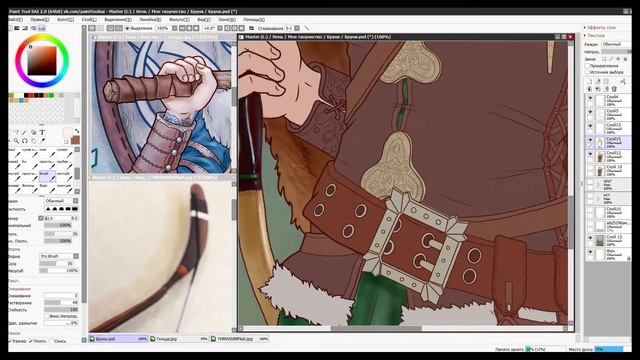Show the color mixer panel
The image size is (640, 360).
[x=33, y=28]
